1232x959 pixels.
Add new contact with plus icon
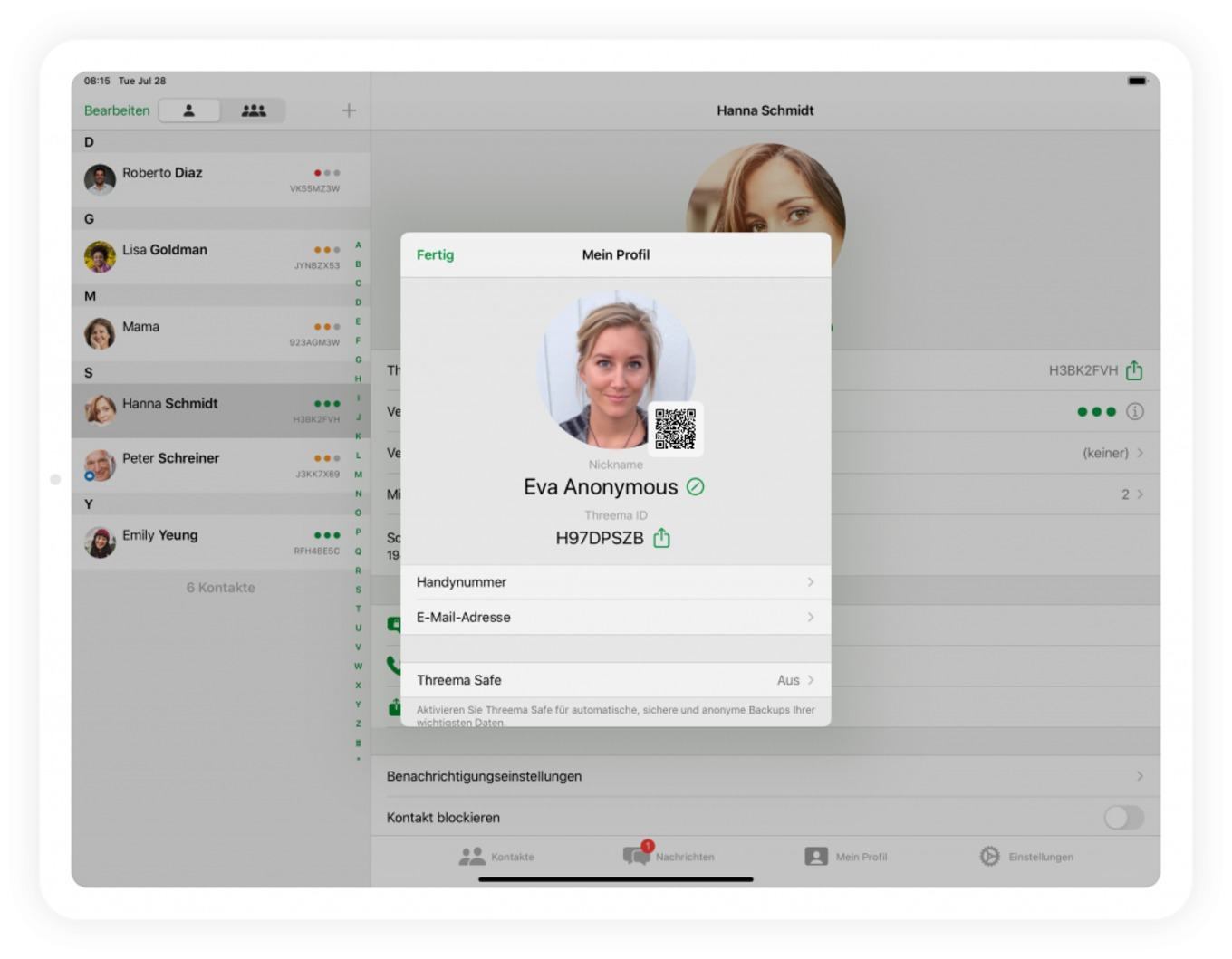click(349, 110)
